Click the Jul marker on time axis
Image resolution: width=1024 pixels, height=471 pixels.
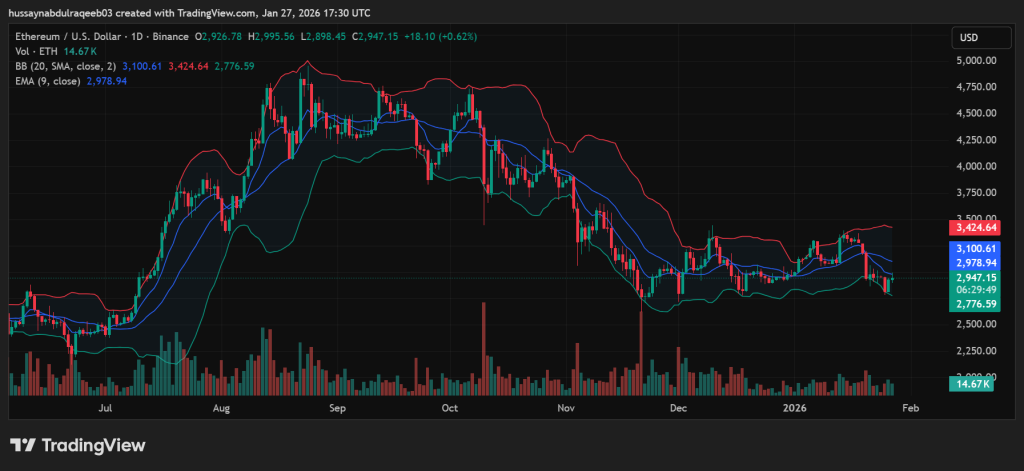click(104, 409)
